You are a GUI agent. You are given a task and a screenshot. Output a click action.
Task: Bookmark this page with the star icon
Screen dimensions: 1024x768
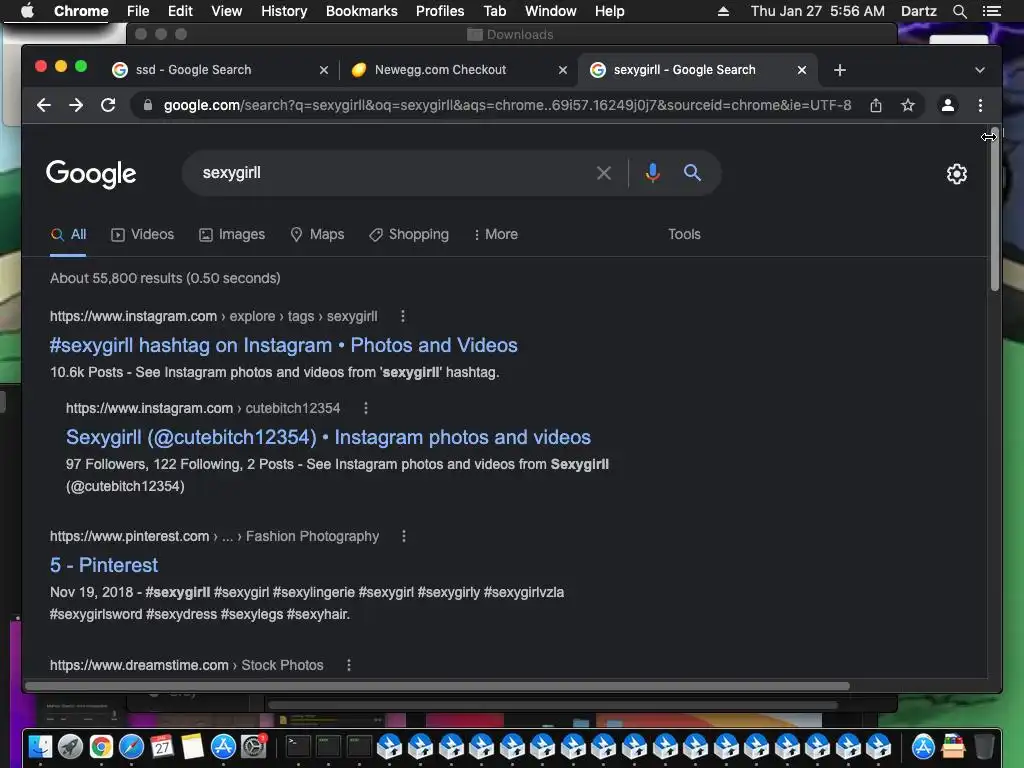(x=908, y=105)
